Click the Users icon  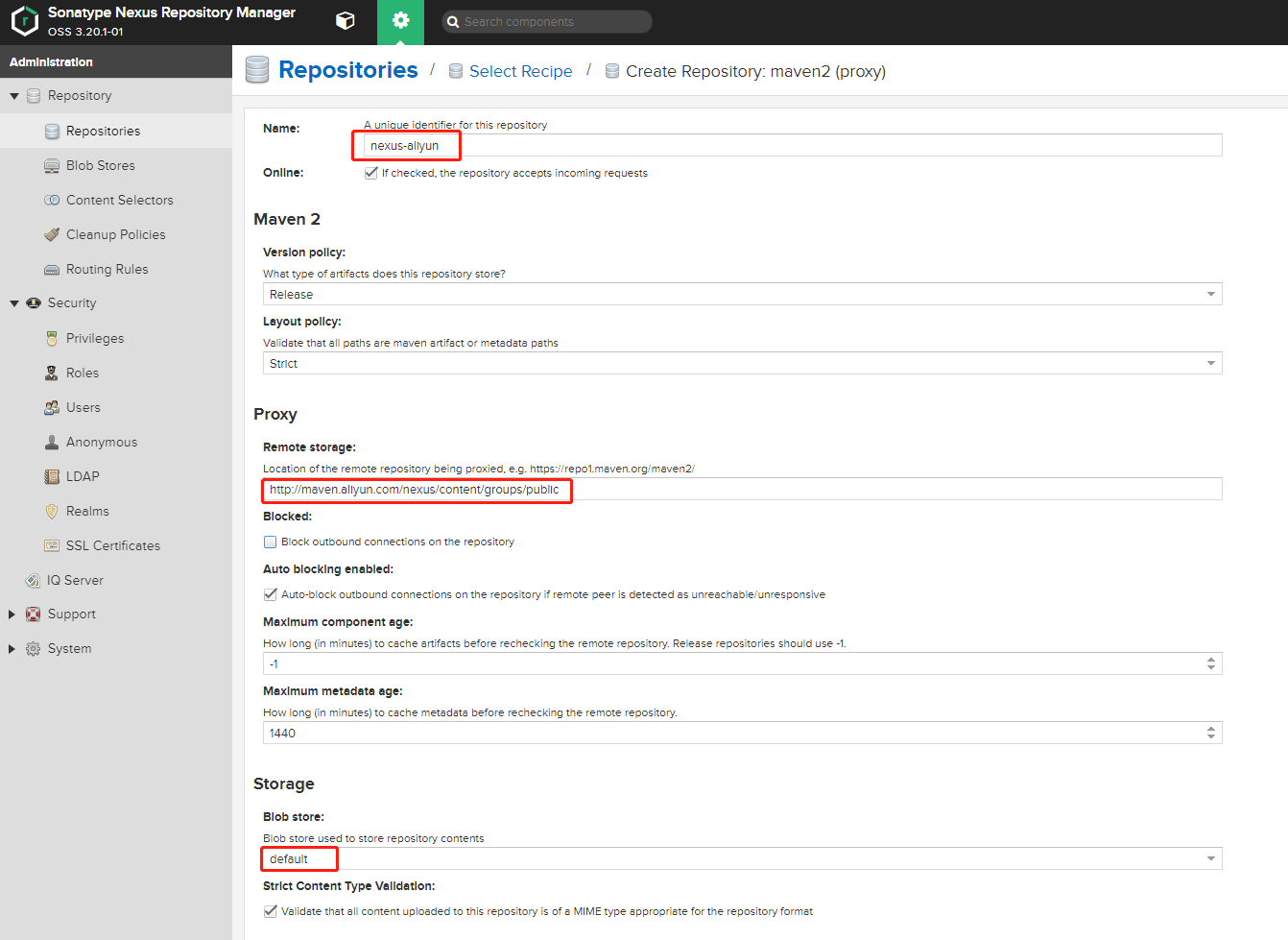[x=52, y=408]
